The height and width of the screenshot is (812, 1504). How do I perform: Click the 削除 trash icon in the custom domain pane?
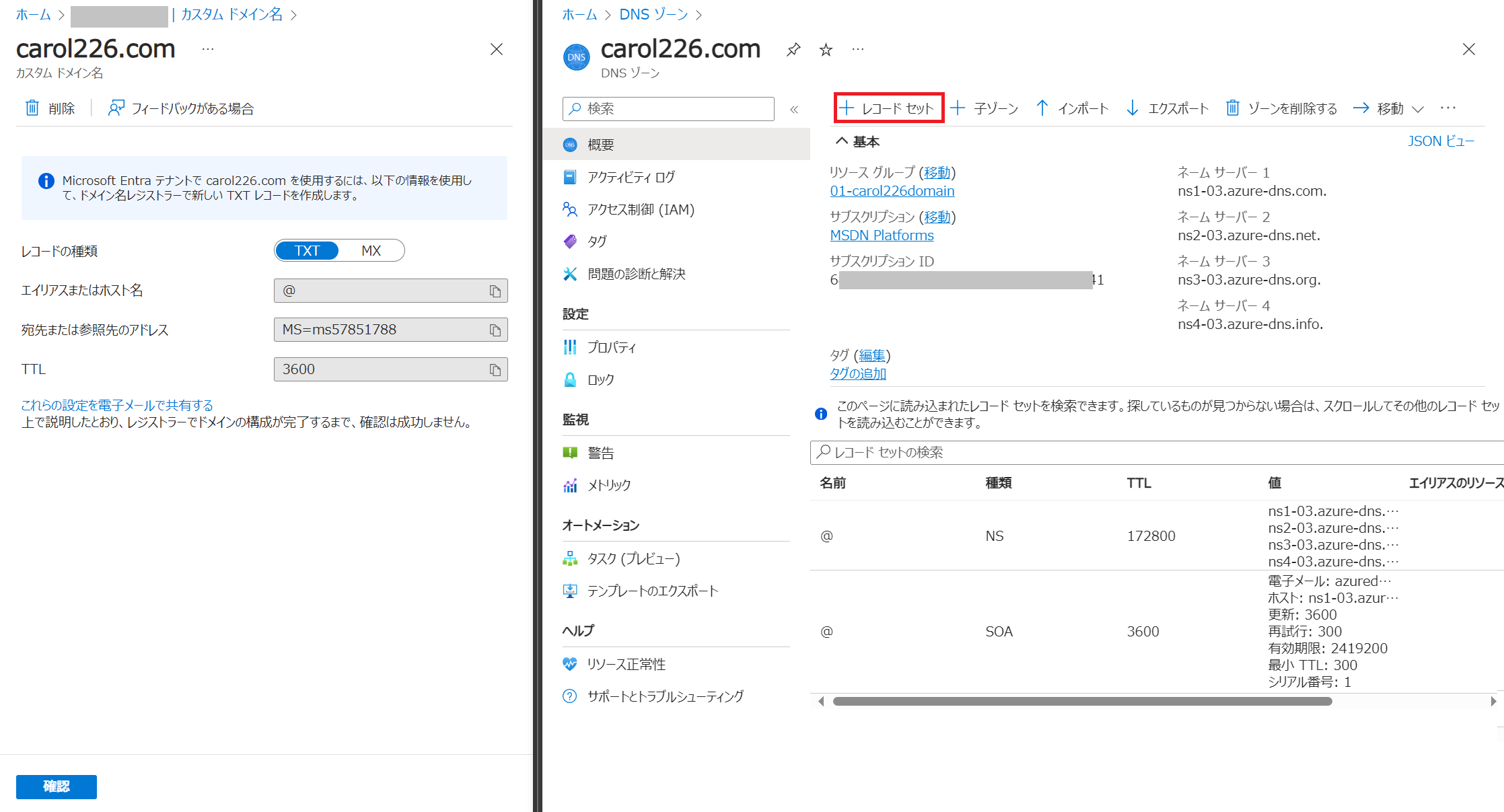pyautogui.click(x=32, y=108)
